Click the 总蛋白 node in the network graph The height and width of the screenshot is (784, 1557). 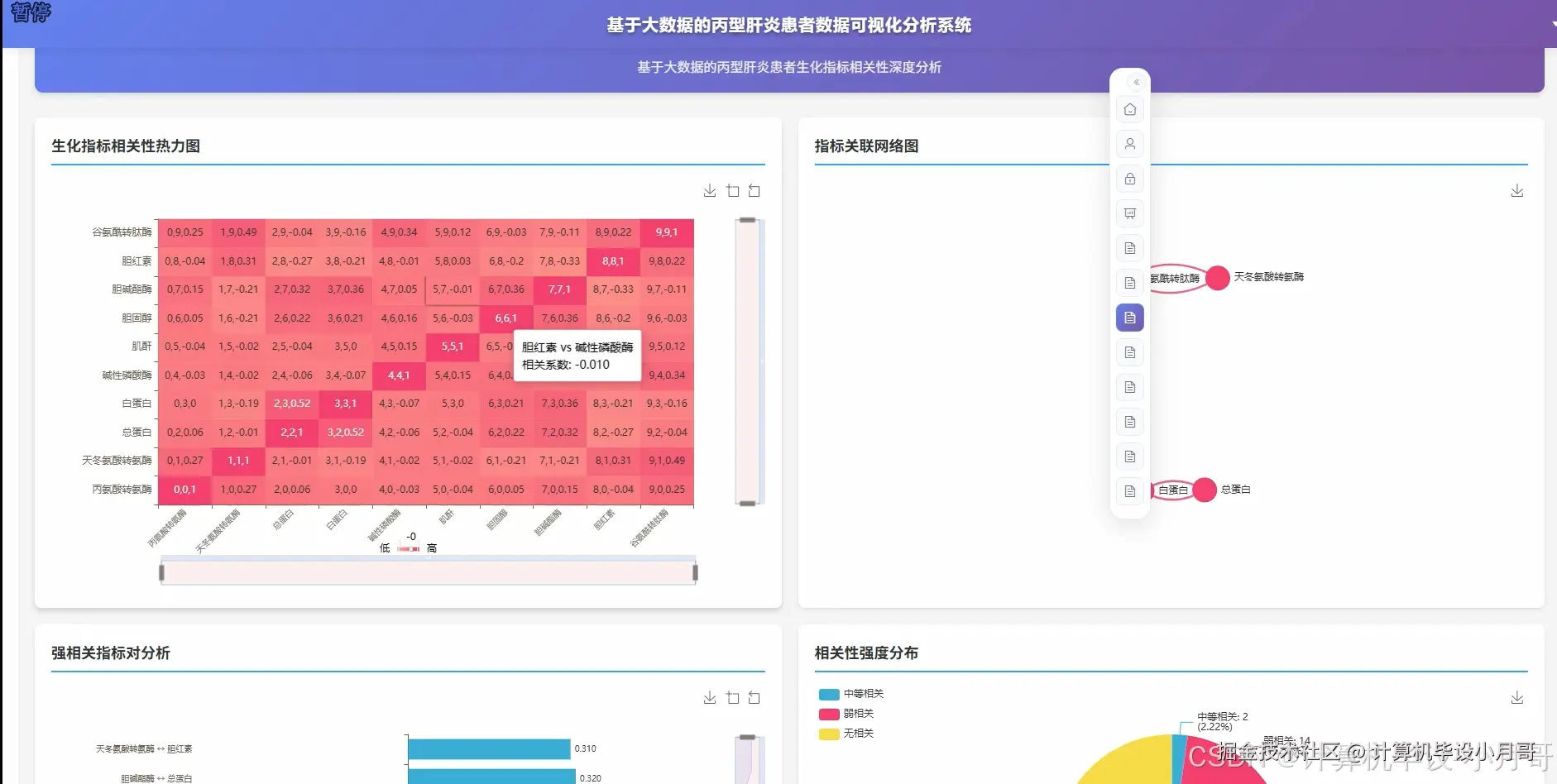click(x=1205, y=490)
